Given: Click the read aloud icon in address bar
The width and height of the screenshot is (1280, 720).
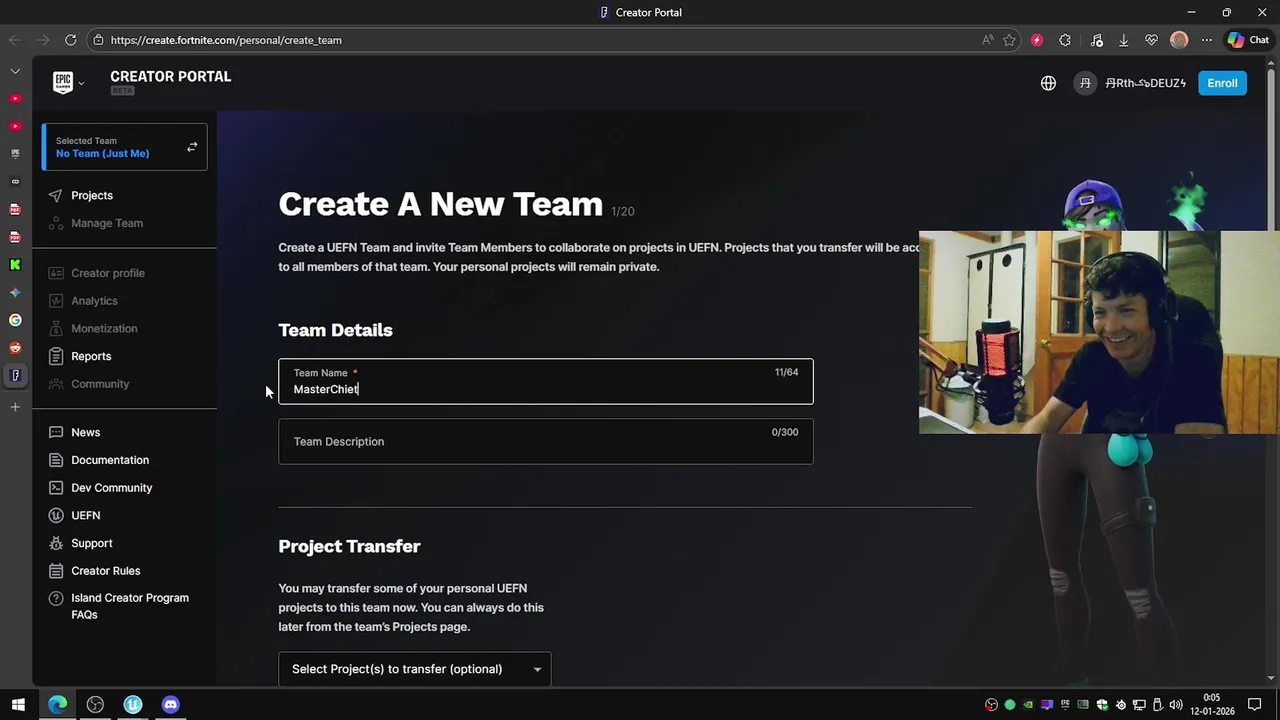Looking at the screenshot, I should pos(987,40).
